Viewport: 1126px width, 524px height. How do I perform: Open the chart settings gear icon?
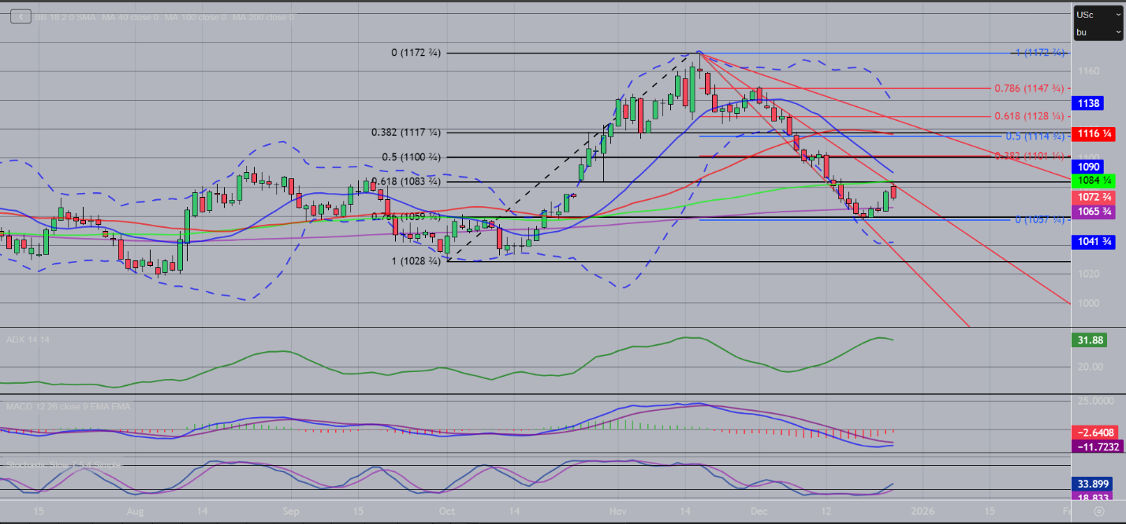1098,511
